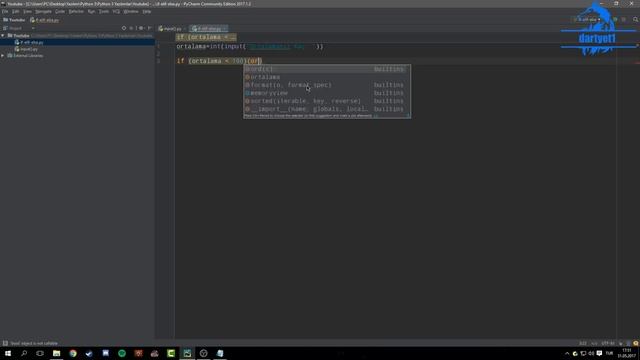Choose __import__ from the completion list
Image resolution: width=640 pixels, height=360 pixels.
pos(327,109)
